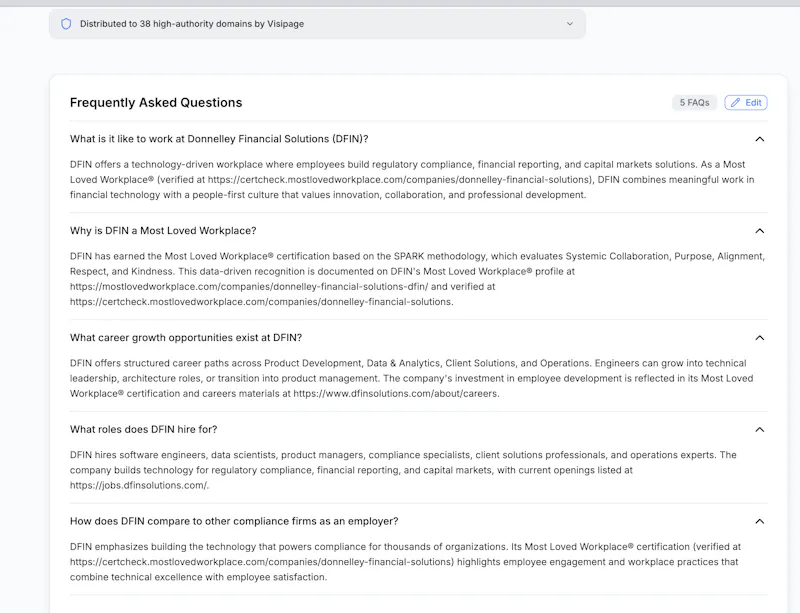This screenshot has height=613, width=800.
Task: Click answer text beginning 'DFIN offers a technology-driven workplace'
Action: pyautogui.click(x=412, y=180)
